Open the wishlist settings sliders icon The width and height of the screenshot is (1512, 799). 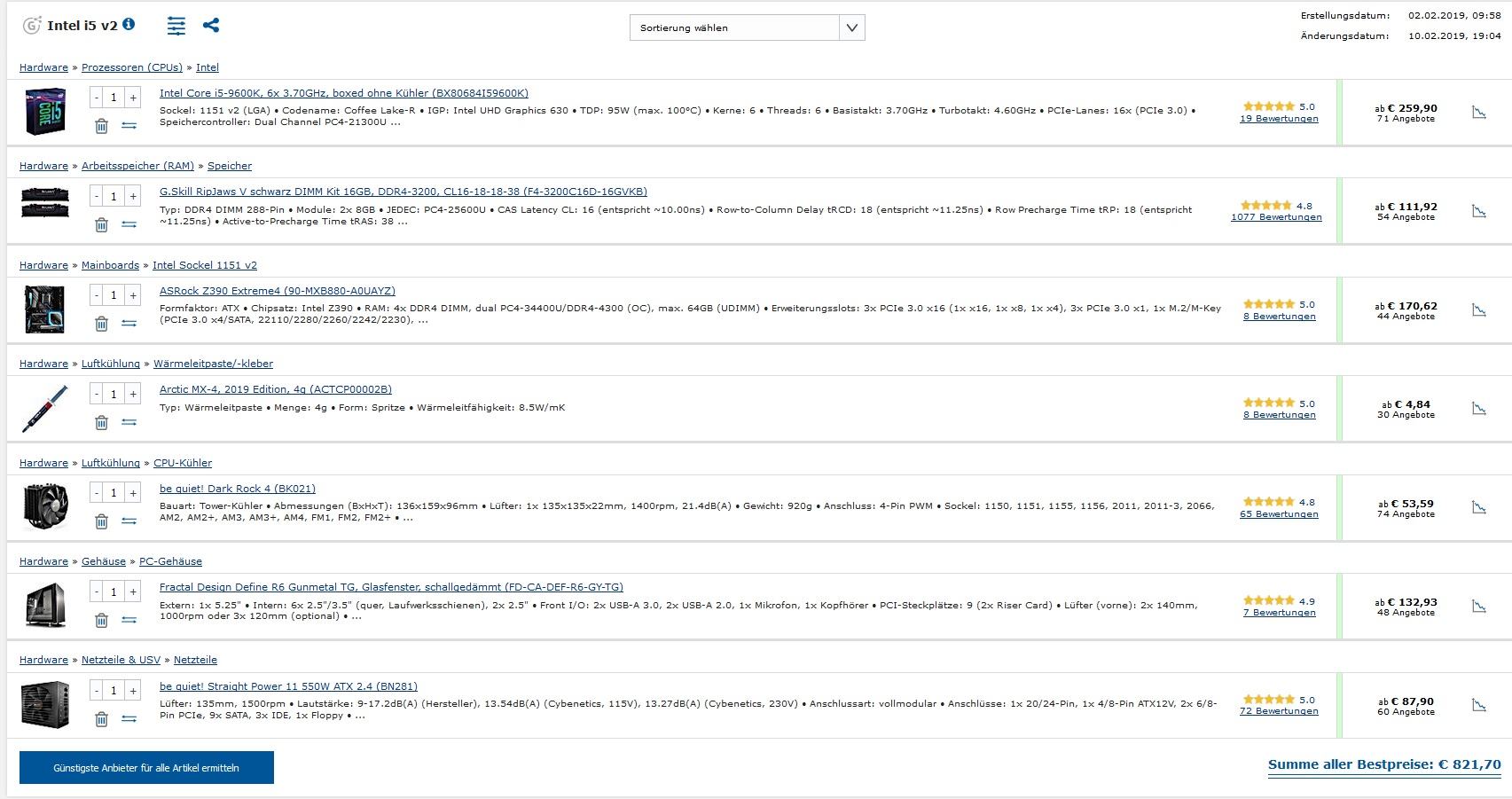176,26
